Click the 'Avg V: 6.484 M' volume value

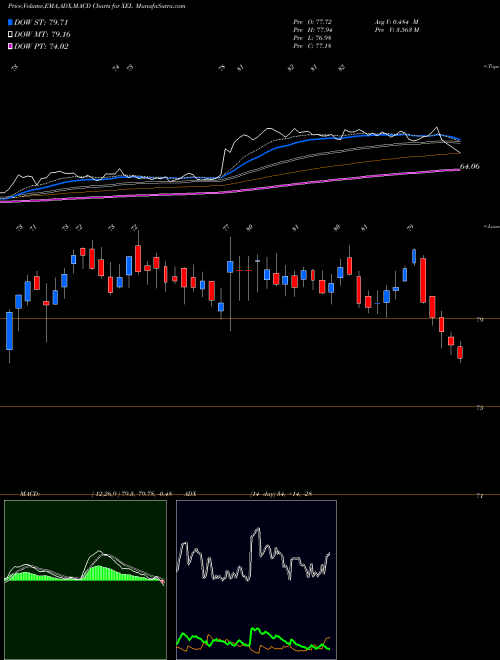coord(396,21)
